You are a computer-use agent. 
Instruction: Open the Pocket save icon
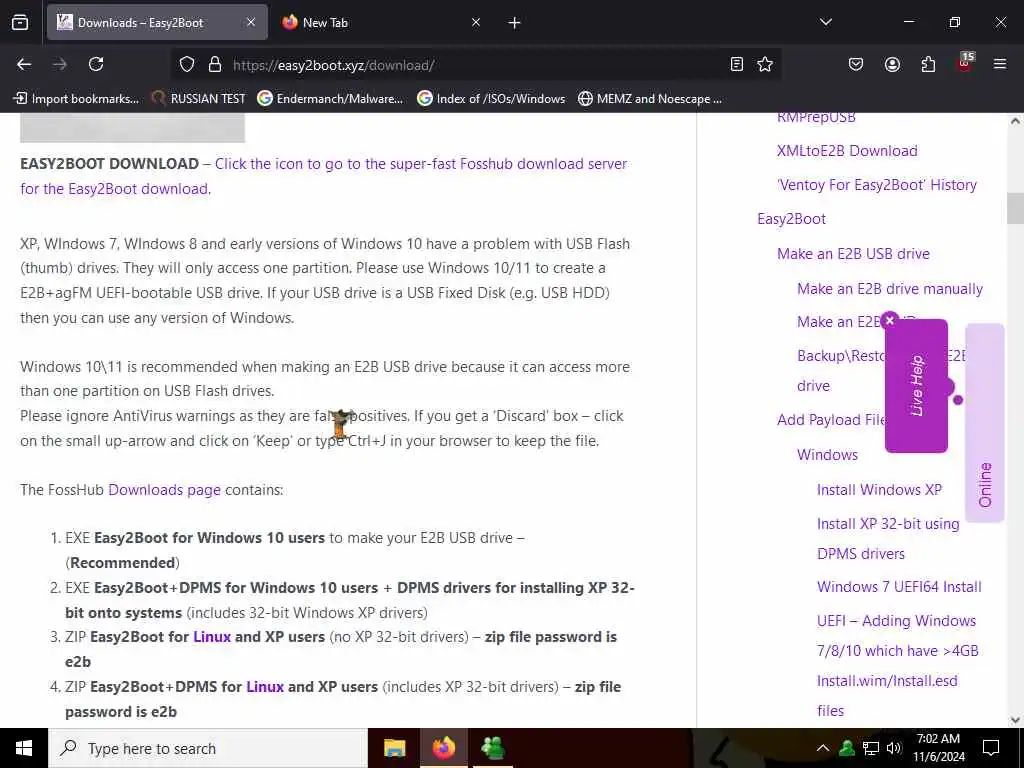coord(856,64)
